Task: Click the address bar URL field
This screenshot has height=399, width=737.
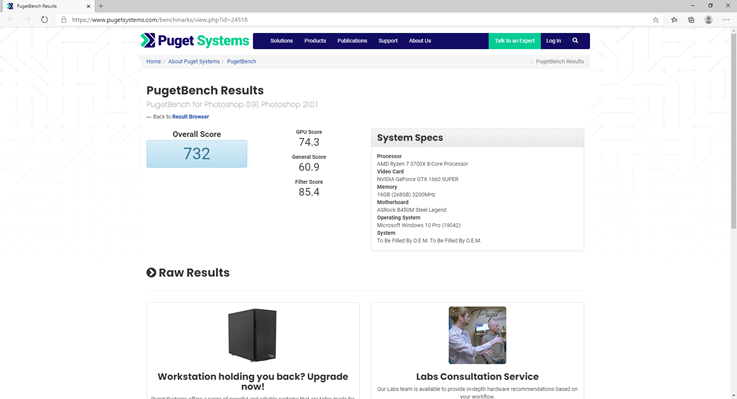Action: tap(357, 20)
